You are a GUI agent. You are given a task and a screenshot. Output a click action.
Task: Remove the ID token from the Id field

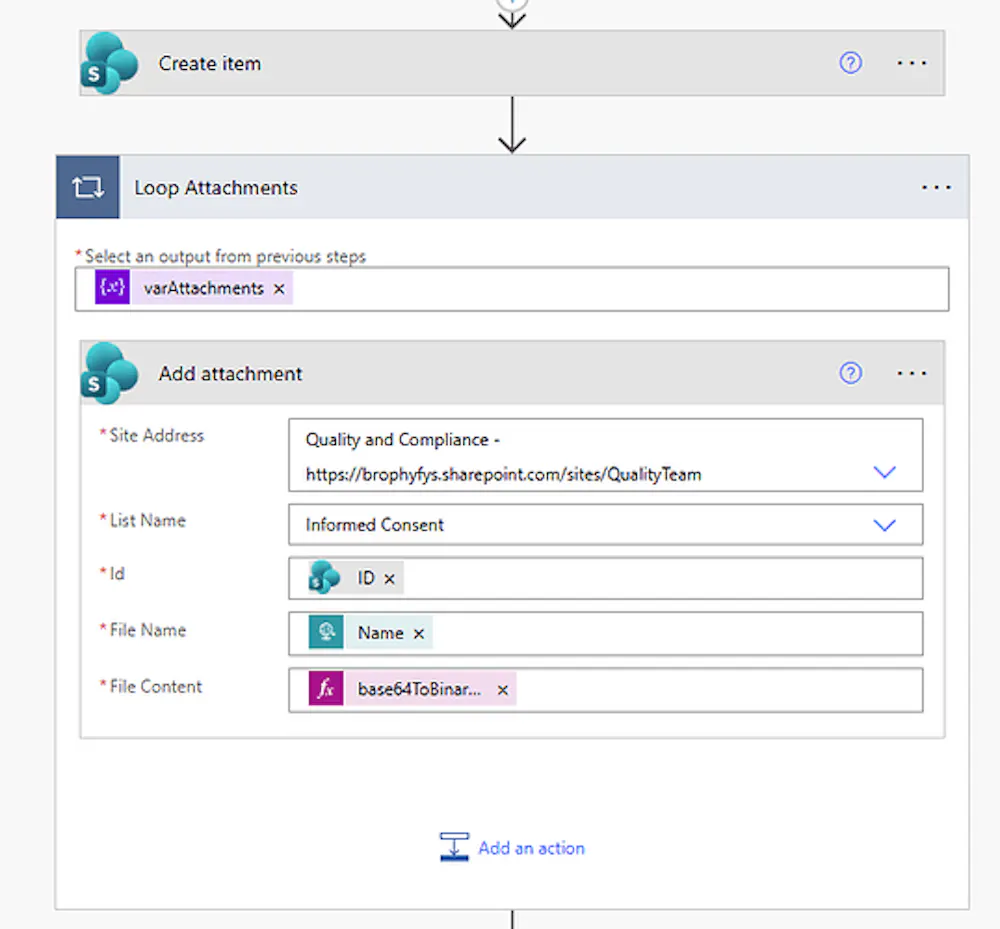coord(389,579)
